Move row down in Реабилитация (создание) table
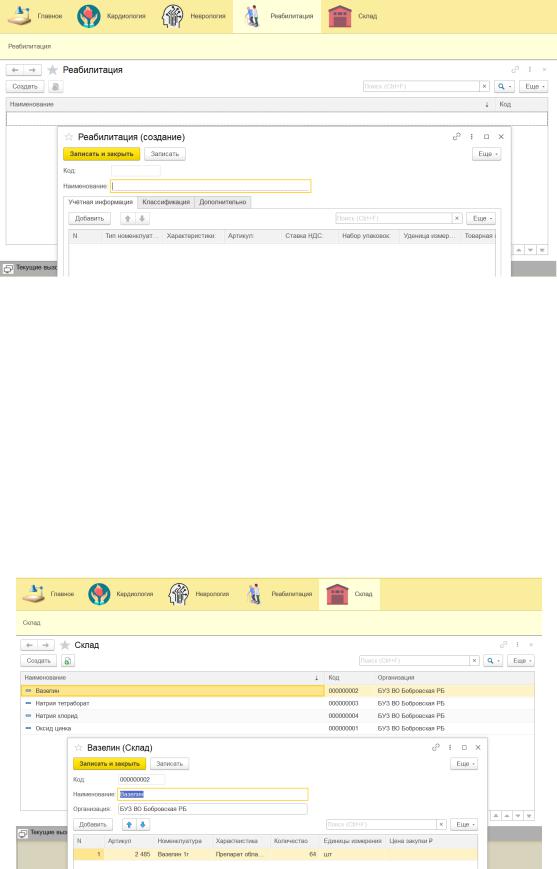This screenshot has height=869, width=557. point(142,218)
